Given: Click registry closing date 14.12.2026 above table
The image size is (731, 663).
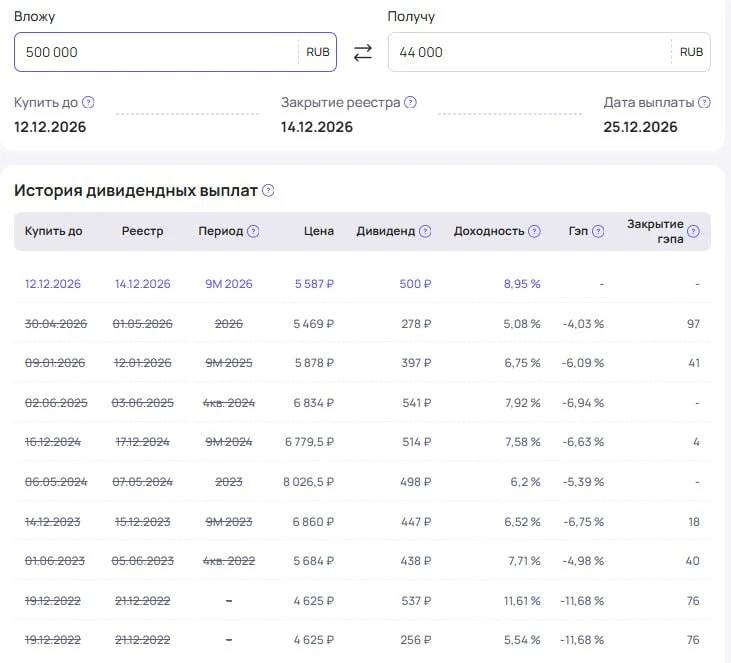Looking at the screenshot, I should pos(317,127).
